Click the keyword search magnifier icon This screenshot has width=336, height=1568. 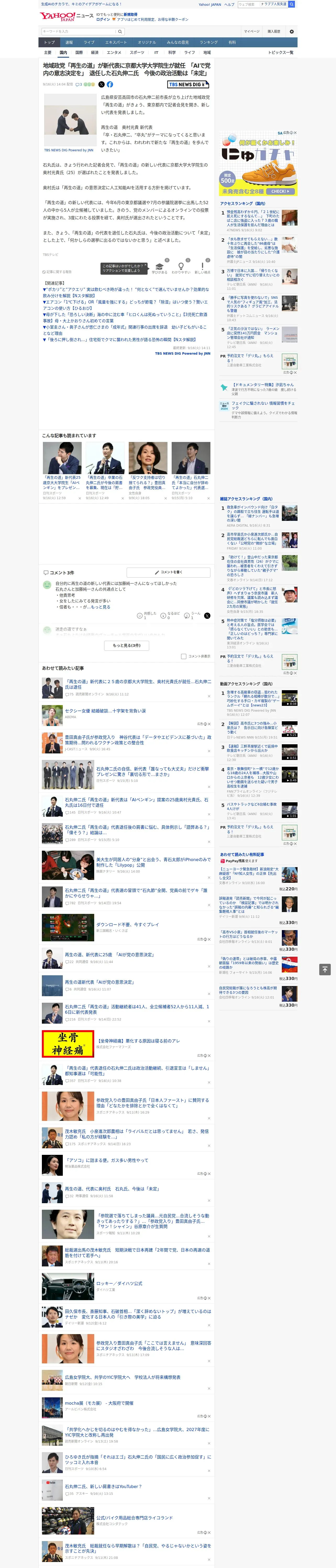(x=120, y=32)
